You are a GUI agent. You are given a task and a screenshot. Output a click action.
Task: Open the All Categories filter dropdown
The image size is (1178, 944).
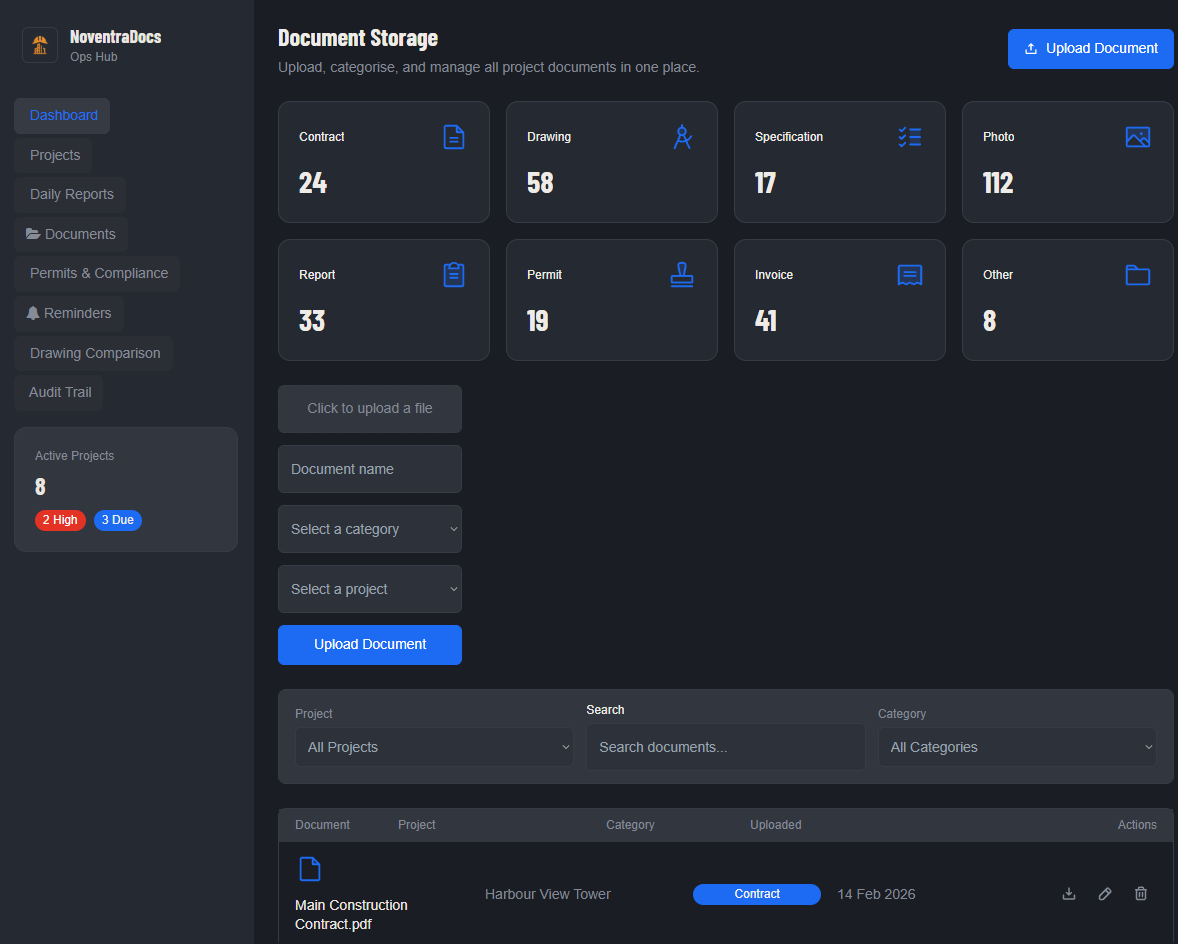pos(1017,747)
